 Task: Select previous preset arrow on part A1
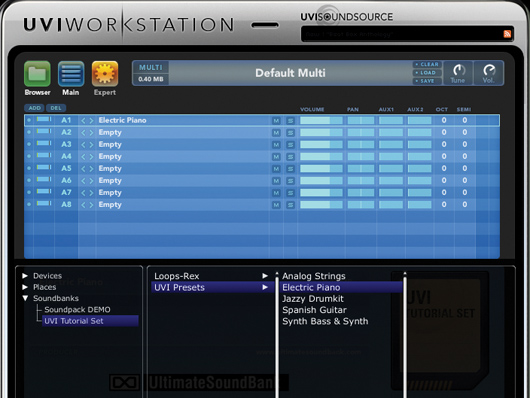[83, 120]
